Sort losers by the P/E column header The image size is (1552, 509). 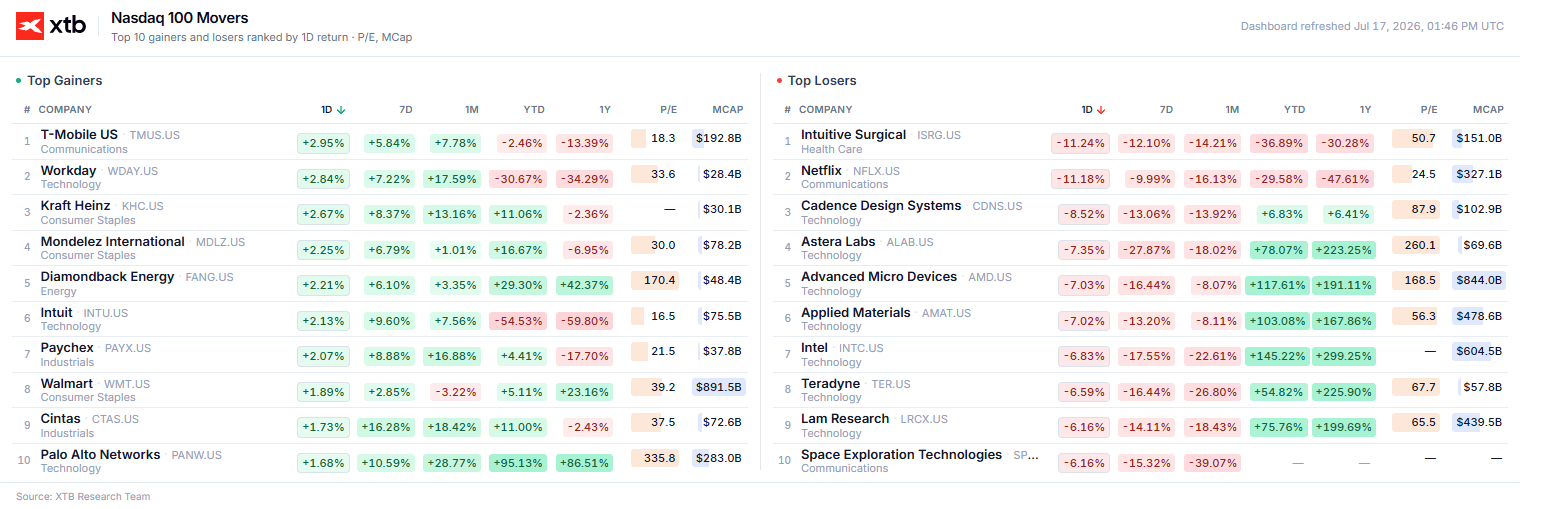coord(1429,110)
